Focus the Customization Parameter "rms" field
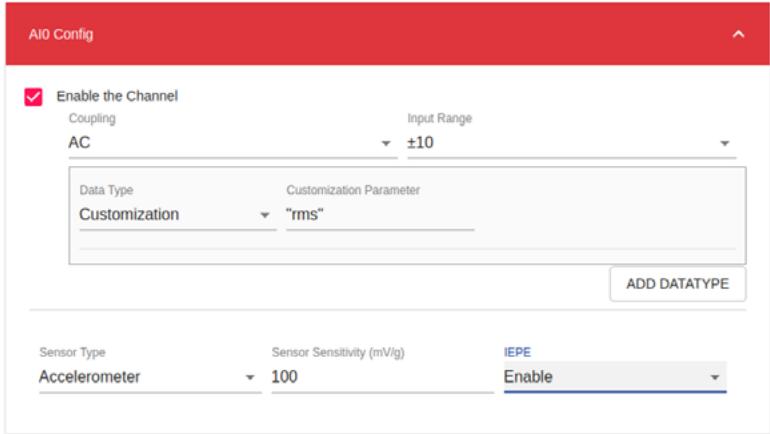This screenshot has width=770, height=434. click(380, 215)
